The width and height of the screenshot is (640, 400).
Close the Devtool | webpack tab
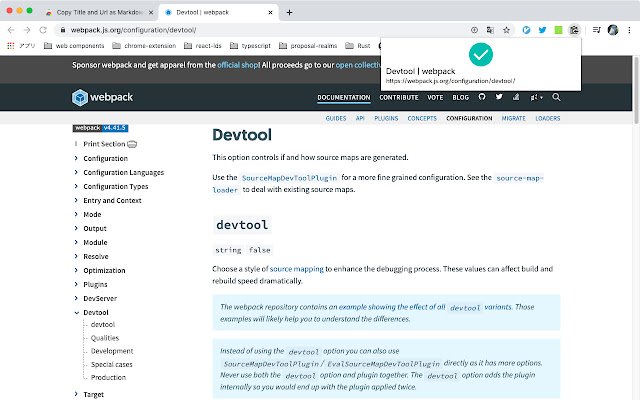tap(270, 13)
